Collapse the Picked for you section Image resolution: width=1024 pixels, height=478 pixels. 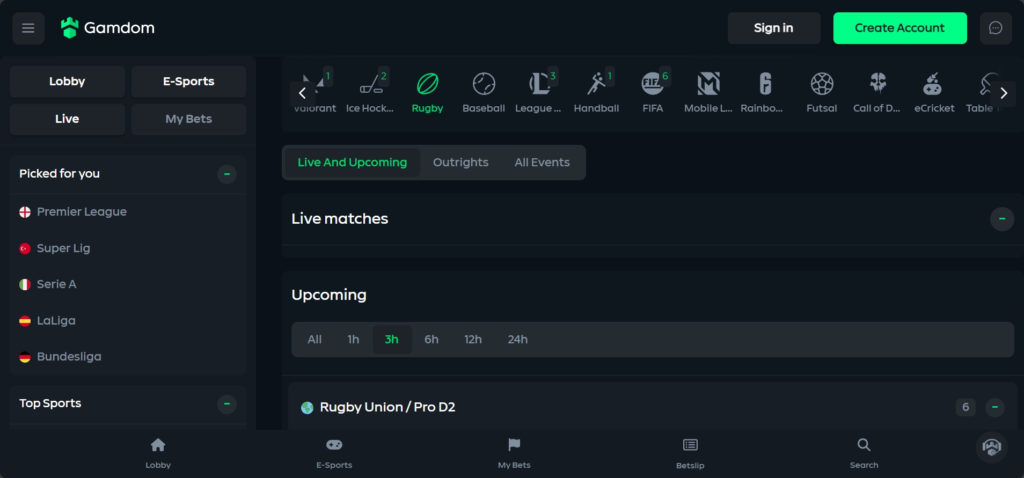point(227,174)
